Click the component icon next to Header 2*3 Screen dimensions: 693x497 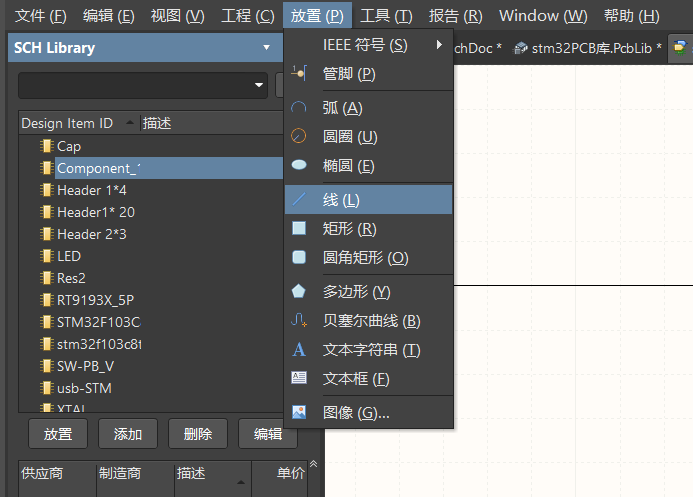[46, 234]
